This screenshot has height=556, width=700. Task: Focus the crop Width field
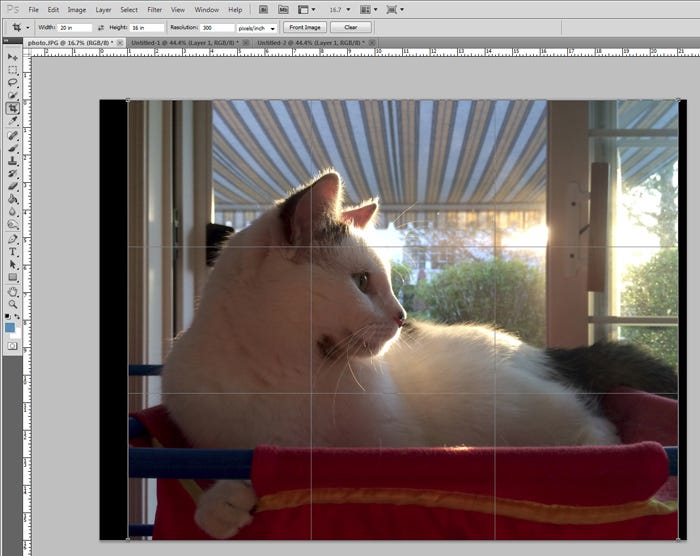point(75,28)
